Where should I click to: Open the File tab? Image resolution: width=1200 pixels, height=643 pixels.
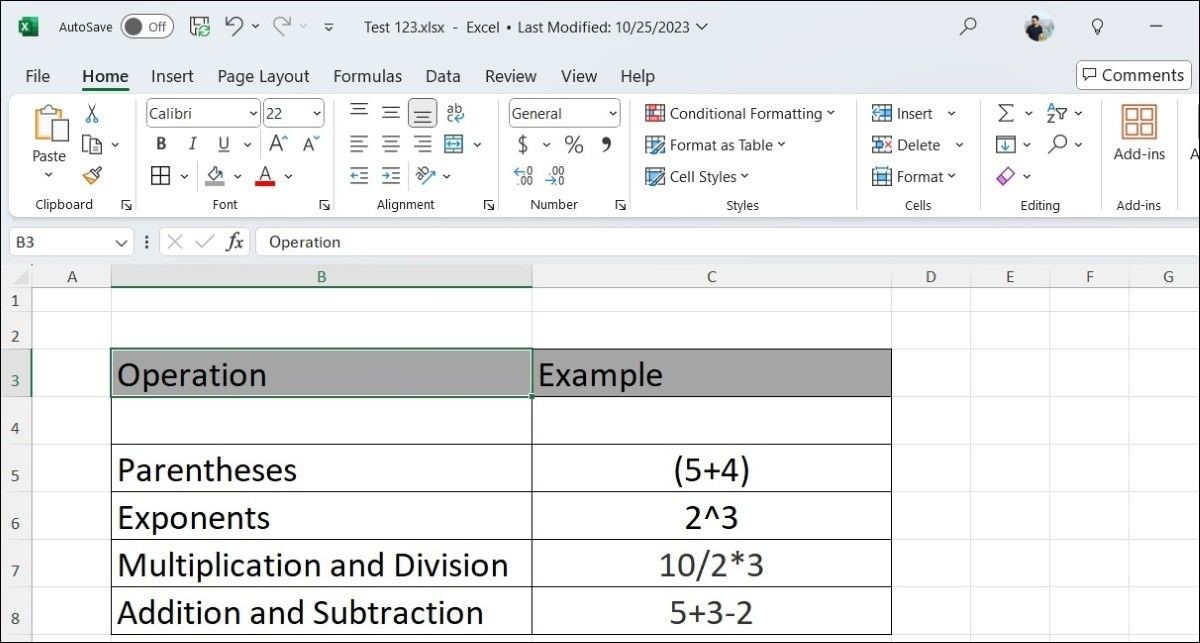37,76
